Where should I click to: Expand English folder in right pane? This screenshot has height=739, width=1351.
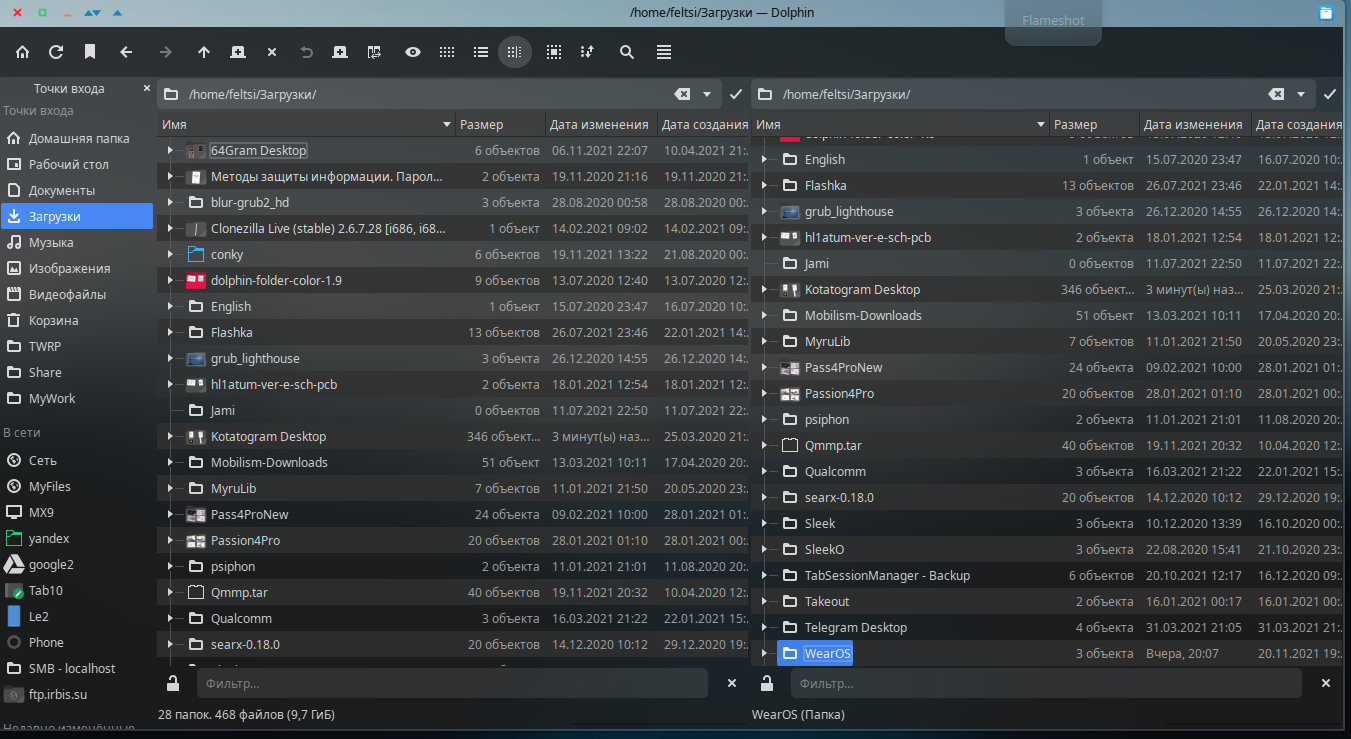point(764,159)
